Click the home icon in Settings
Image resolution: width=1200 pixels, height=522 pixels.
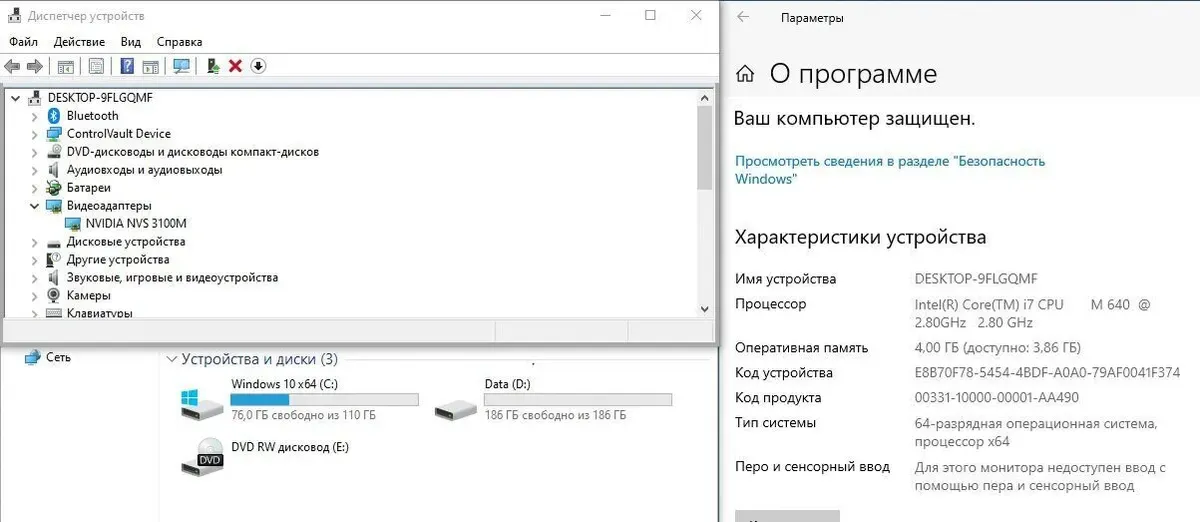pyautogui.click(x=744, y=74)
